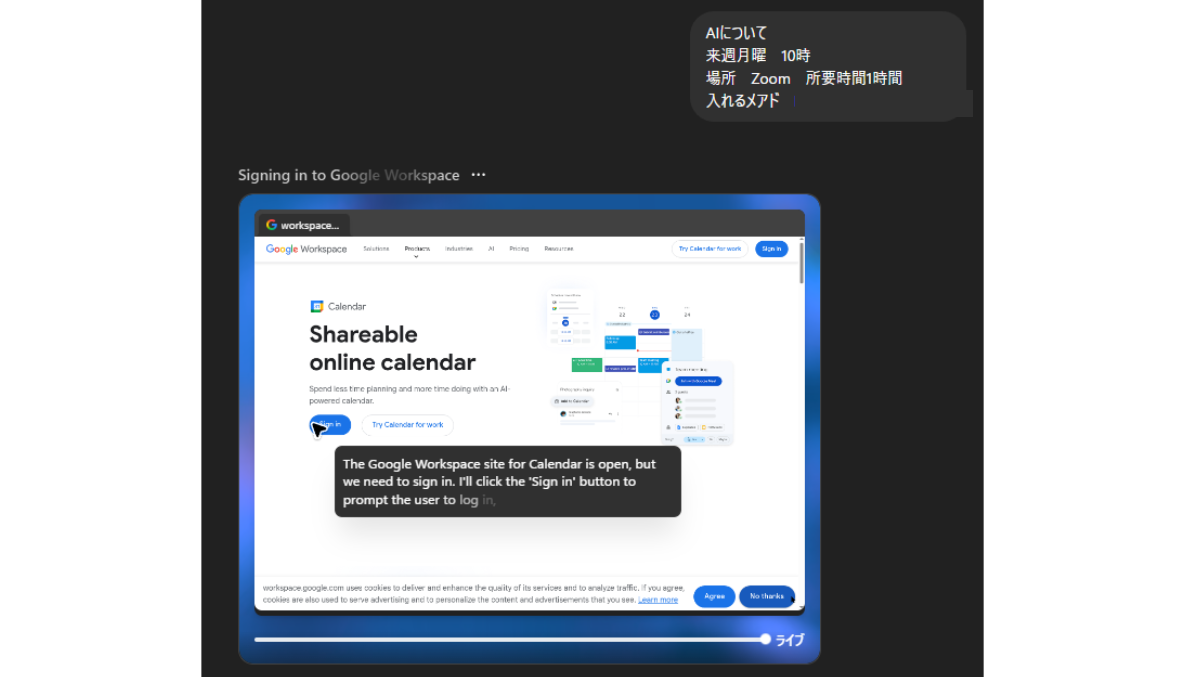Screen dimensions: 1198x677
Task: Click the user message bubble about AIについて
Action: (828, 66)
